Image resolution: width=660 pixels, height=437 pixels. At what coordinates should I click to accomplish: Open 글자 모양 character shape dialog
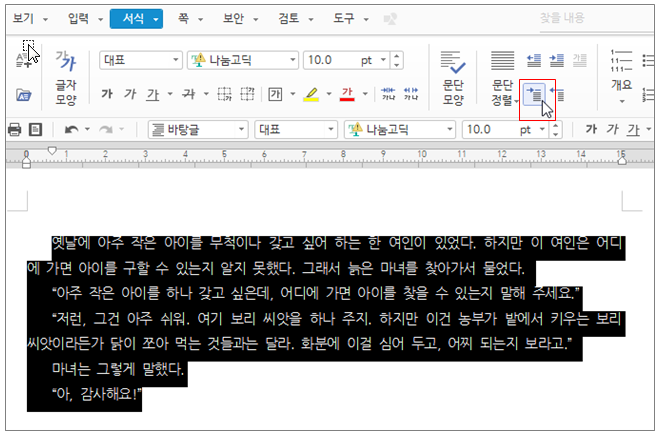pyautogui.click(x=66, y=78)
